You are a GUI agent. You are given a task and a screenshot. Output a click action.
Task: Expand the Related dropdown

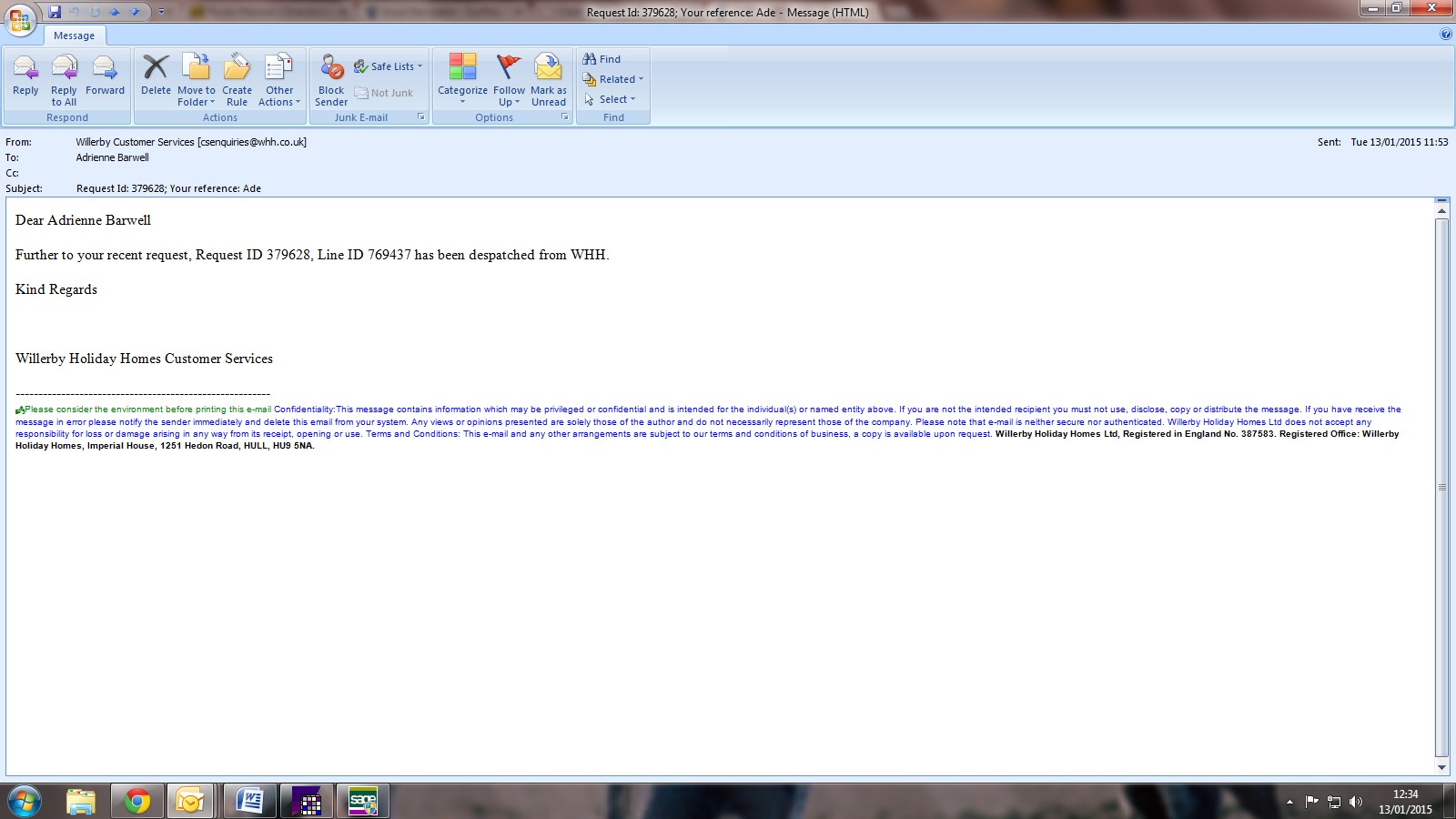tap(613, 79)
